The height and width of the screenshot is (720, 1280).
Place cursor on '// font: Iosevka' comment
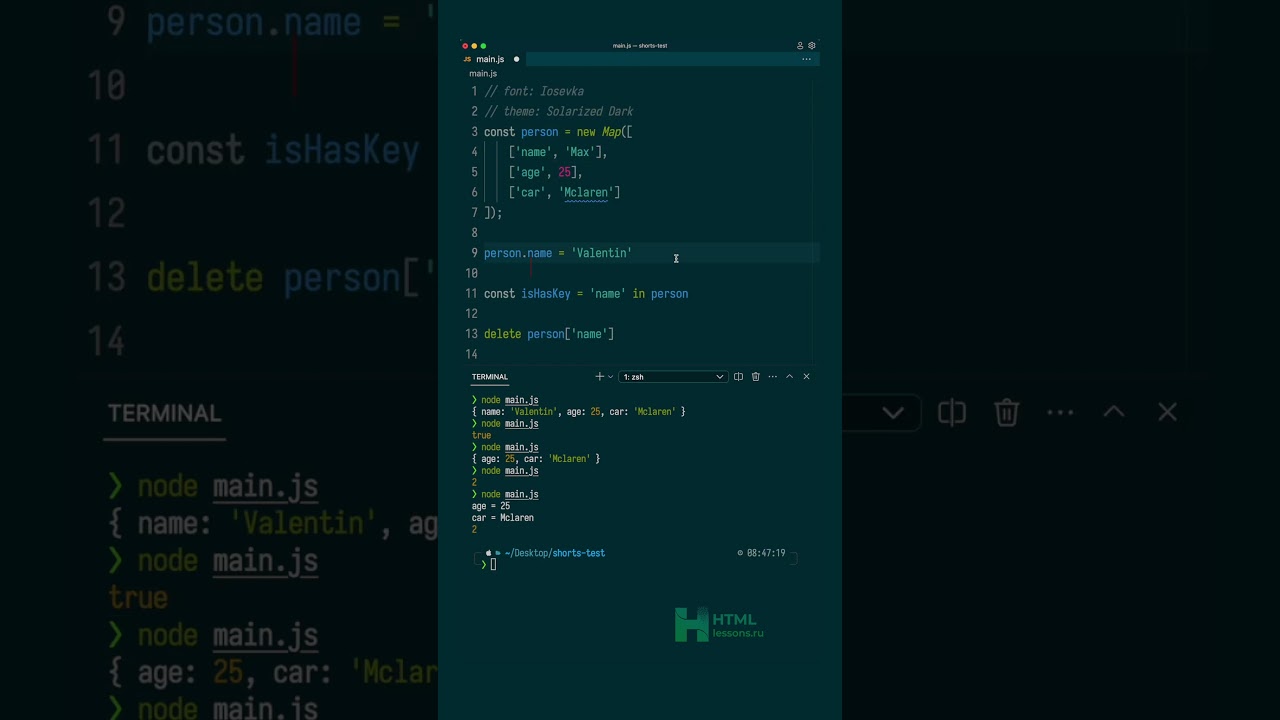[x=534, y=91]
